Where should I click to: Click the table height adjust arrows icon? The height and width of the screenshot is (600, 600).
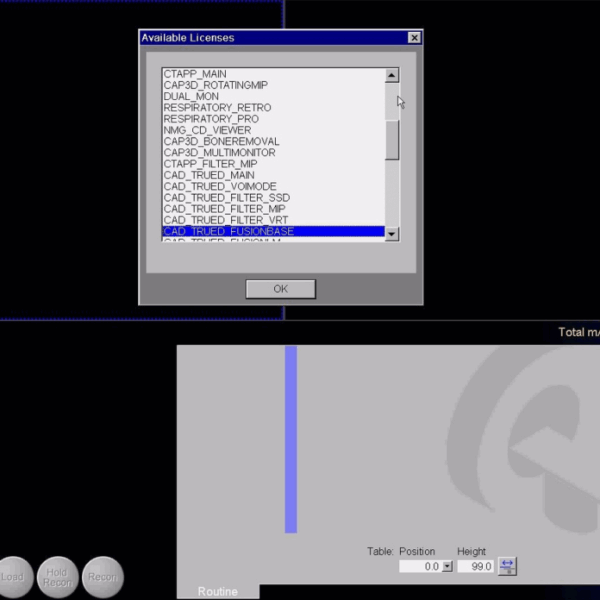[507, 566]
